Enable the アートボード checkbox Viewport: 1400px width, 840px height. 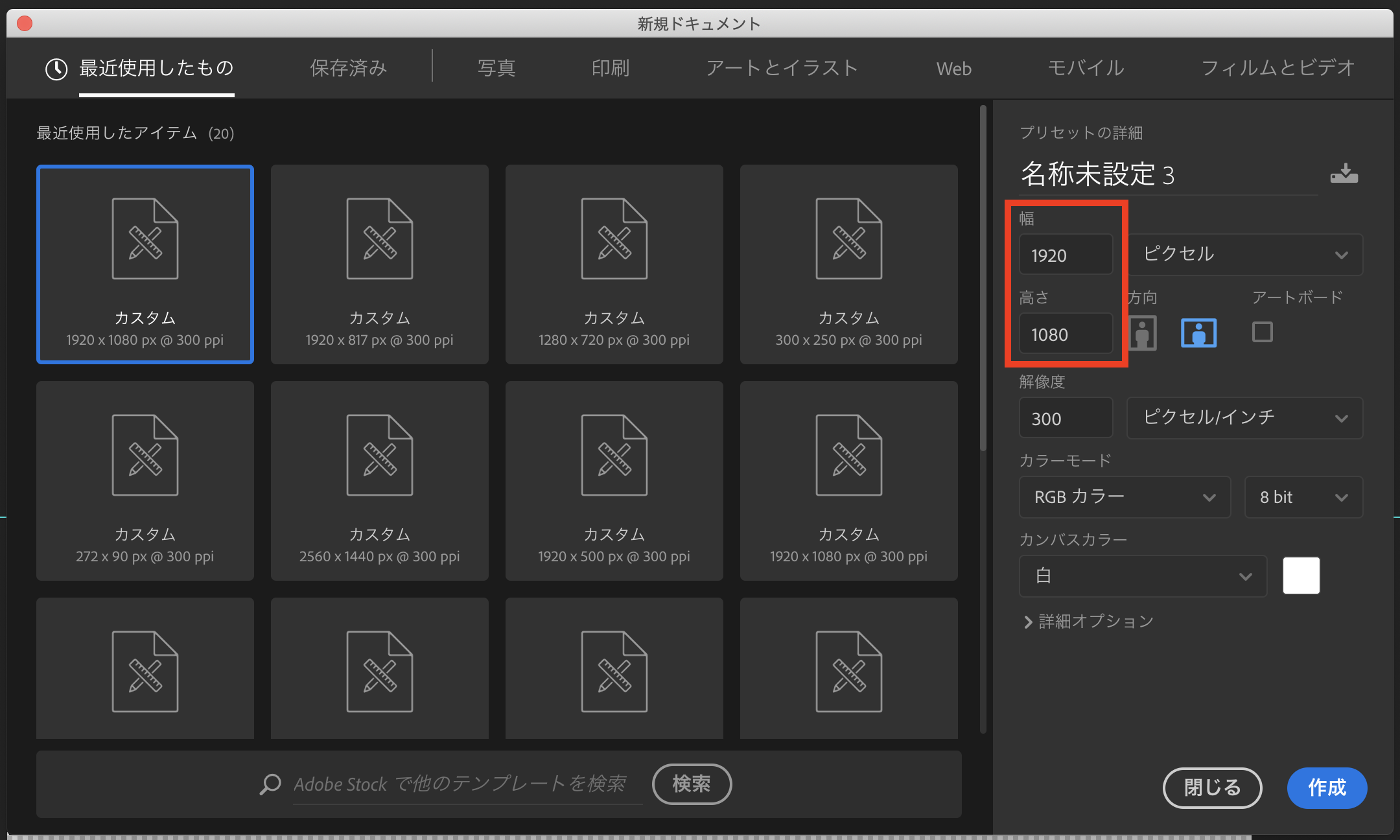click(x=1262, y=332)
